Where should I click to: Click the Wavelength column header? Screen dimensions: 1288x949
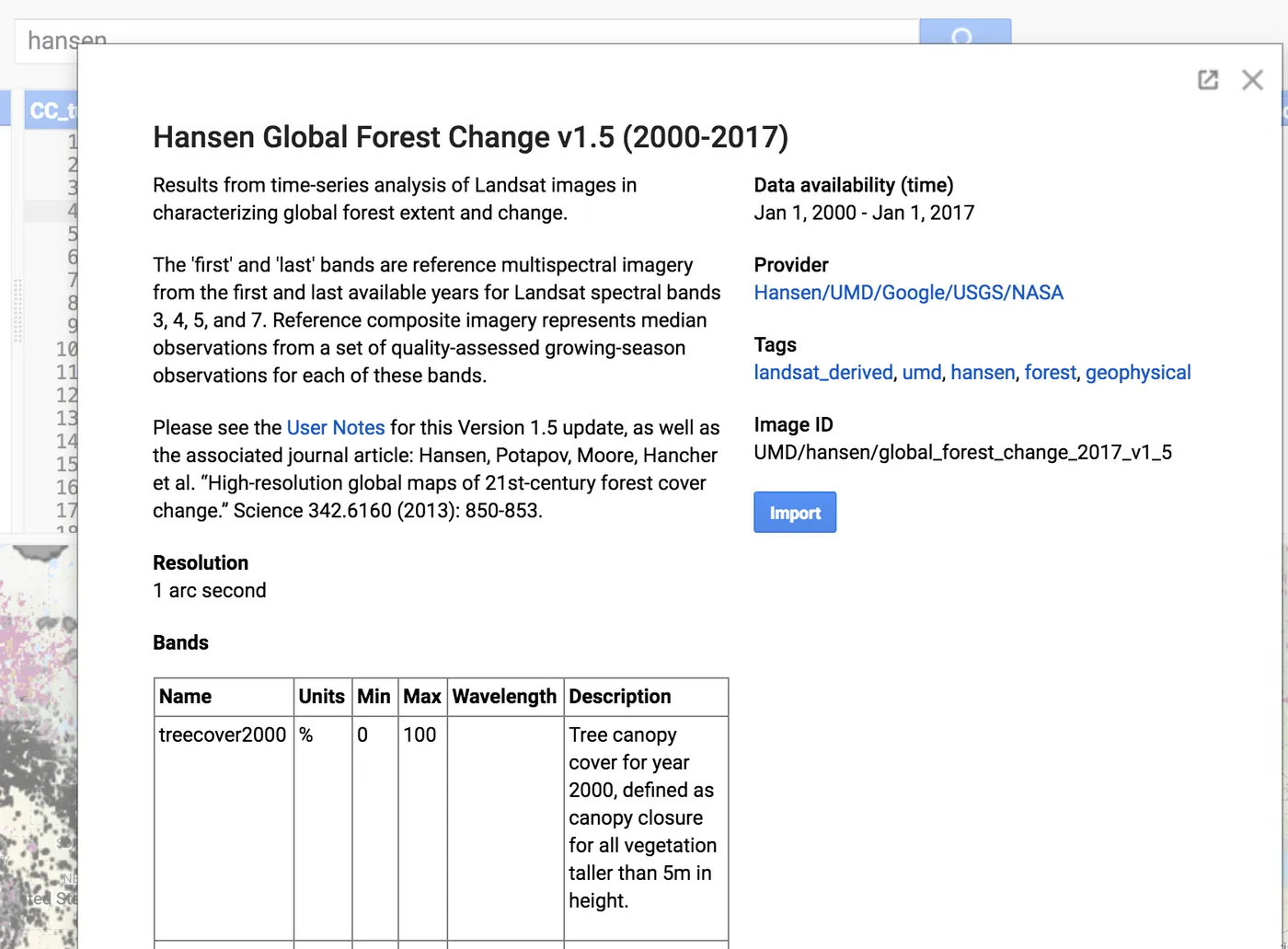[505, 697]
